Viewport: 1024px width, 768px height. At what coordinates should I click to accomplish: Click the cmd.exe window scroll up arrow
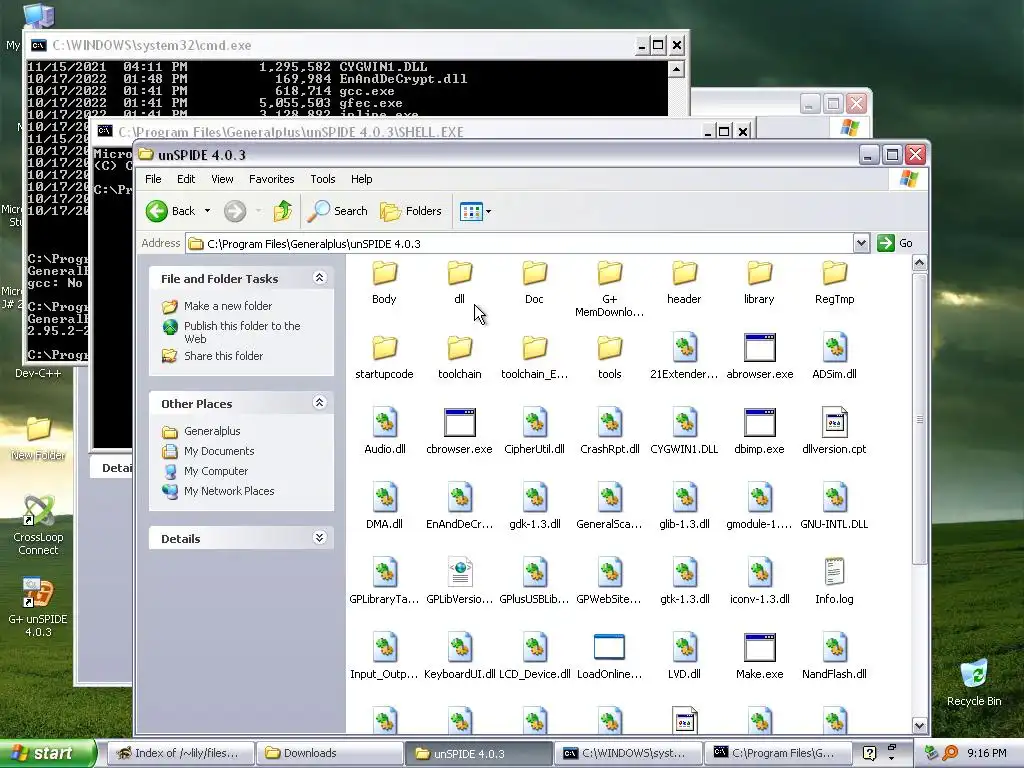point(677,69)
